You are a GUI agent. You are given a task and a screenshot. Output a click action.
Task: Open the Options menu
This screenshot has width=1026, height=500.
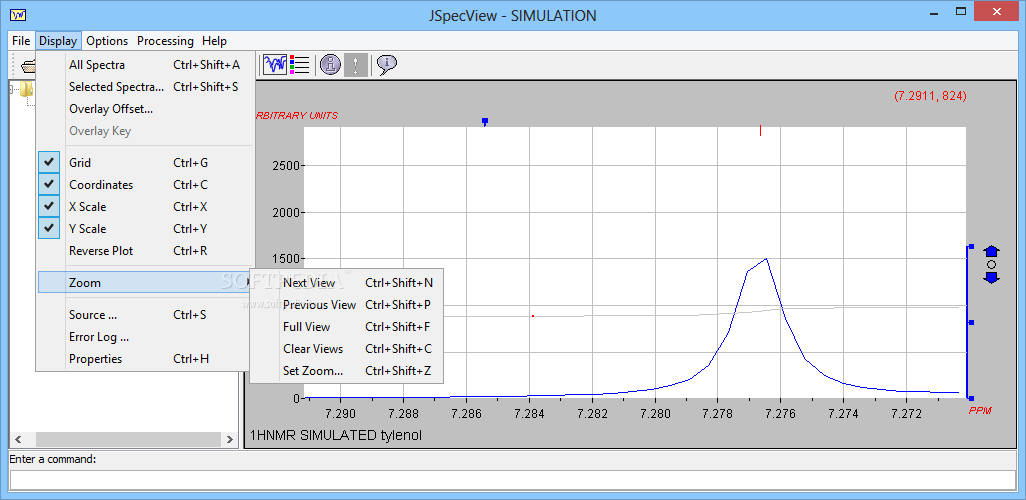point(107,41)
